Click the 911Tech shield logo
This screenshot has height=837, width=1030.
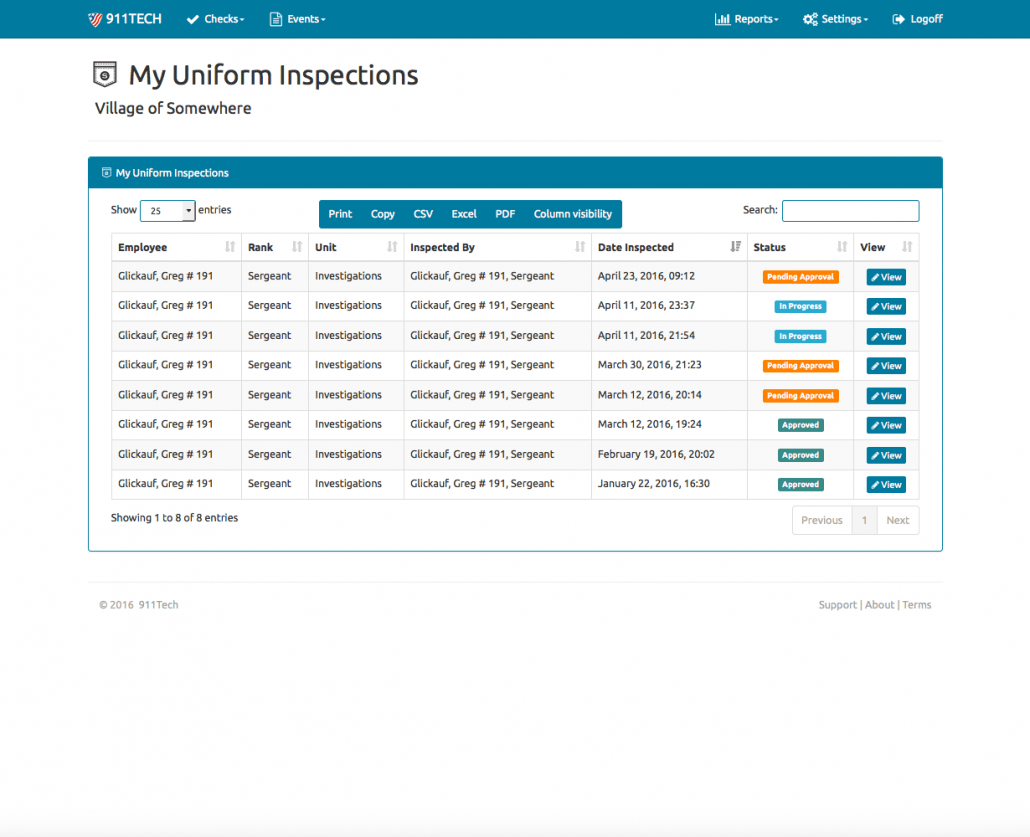coord(96,18)
